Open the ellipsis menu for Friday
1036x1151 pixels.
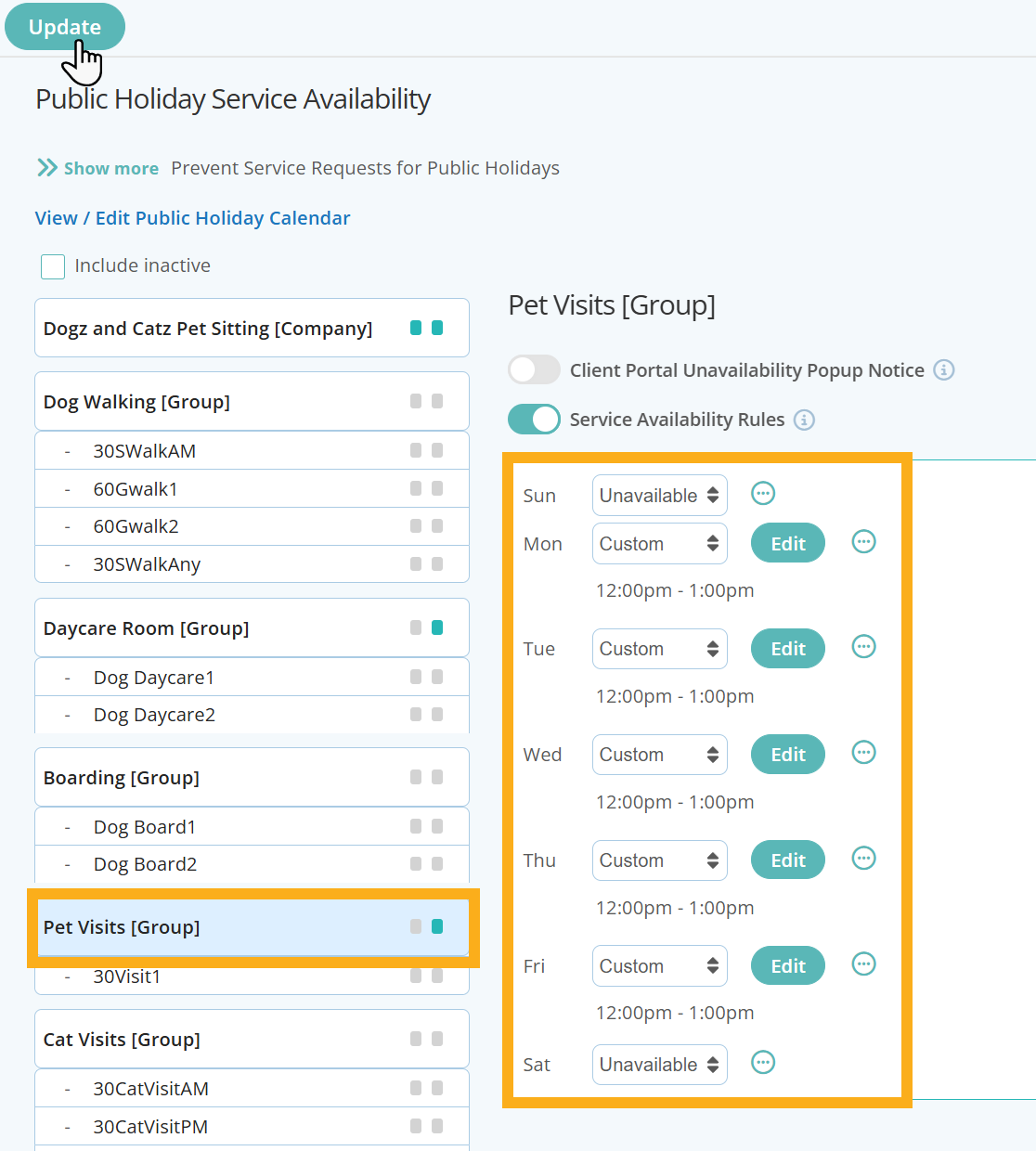(x=863, y=963)
